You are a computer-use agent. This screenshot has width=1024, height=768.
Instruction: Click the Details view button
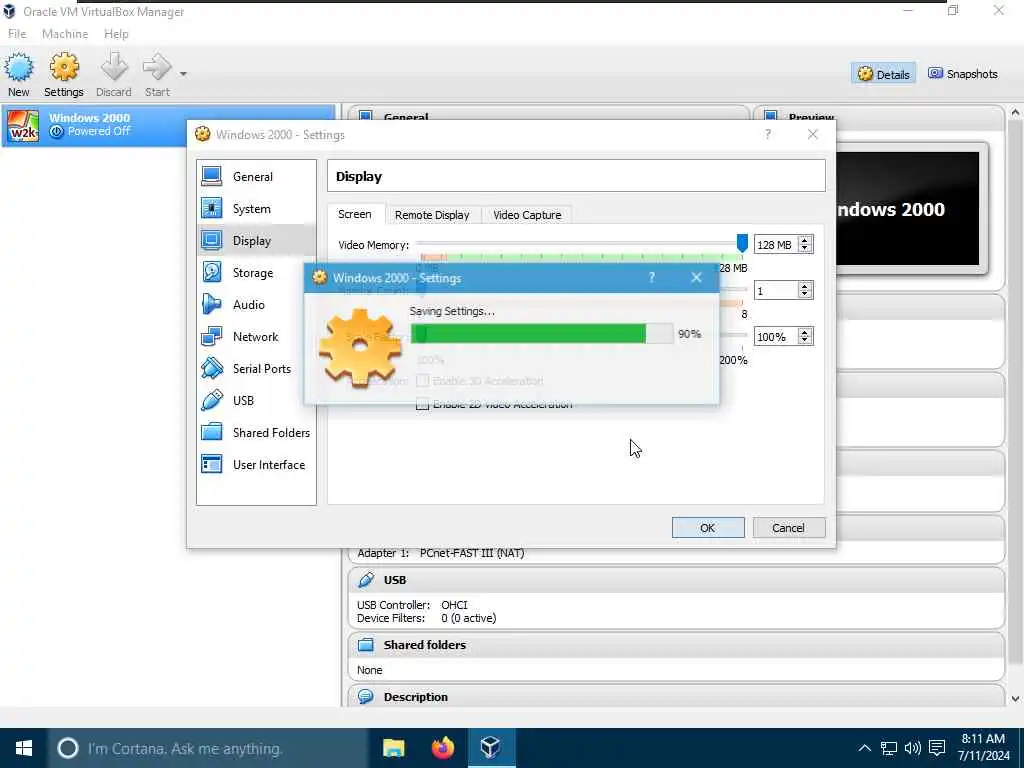tap(884, 74)
